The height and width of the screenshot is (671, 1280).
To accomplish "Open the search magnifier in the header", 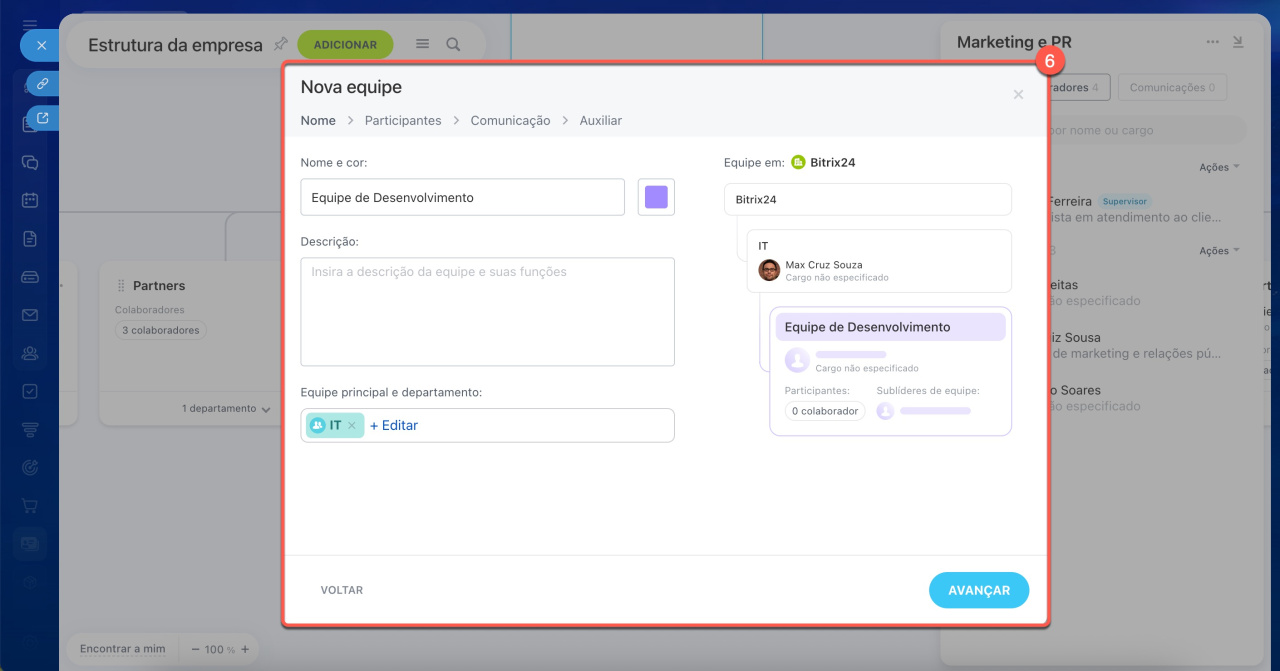I will [453, 45].
